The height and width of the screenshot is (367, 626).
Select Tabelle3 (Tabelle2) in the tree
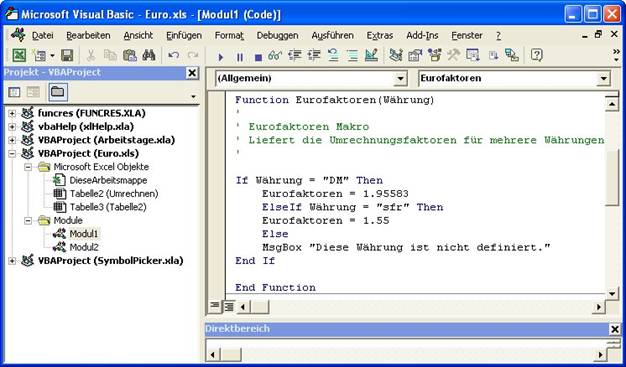point(108,207)
